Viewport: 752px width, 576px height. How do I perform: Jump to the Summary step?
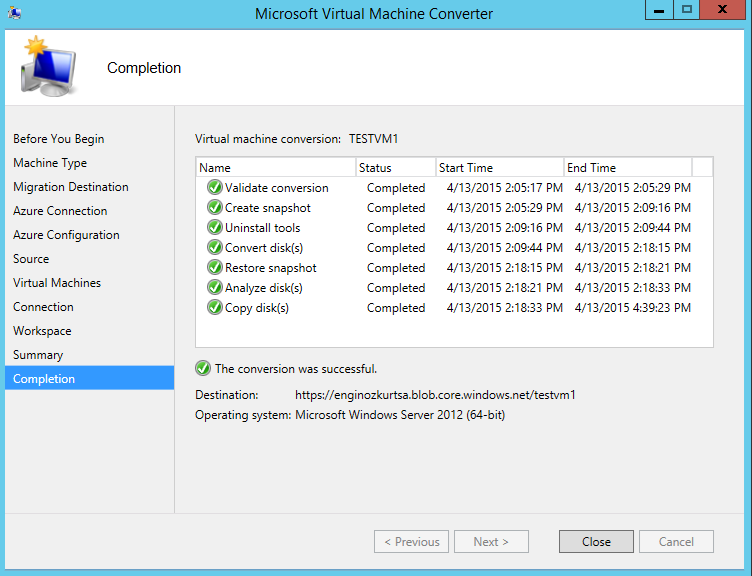point(38,355)
